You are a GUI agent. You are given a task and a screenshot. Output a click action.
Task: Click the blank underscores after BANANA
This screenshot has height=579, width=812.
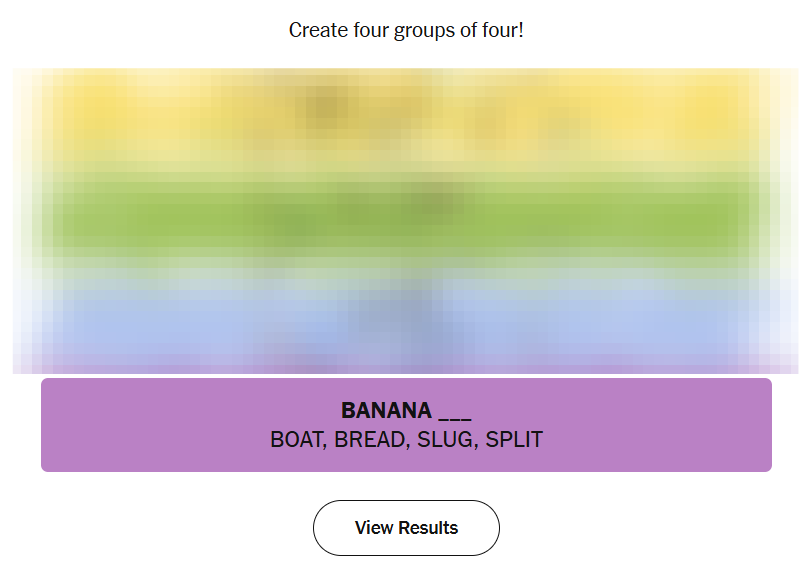tap(454, 412)
